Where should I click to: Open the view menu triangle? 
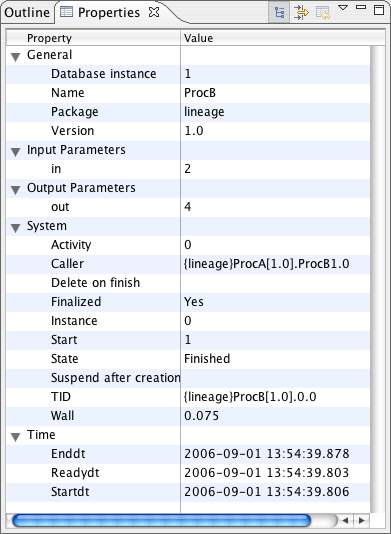[343, 7]
